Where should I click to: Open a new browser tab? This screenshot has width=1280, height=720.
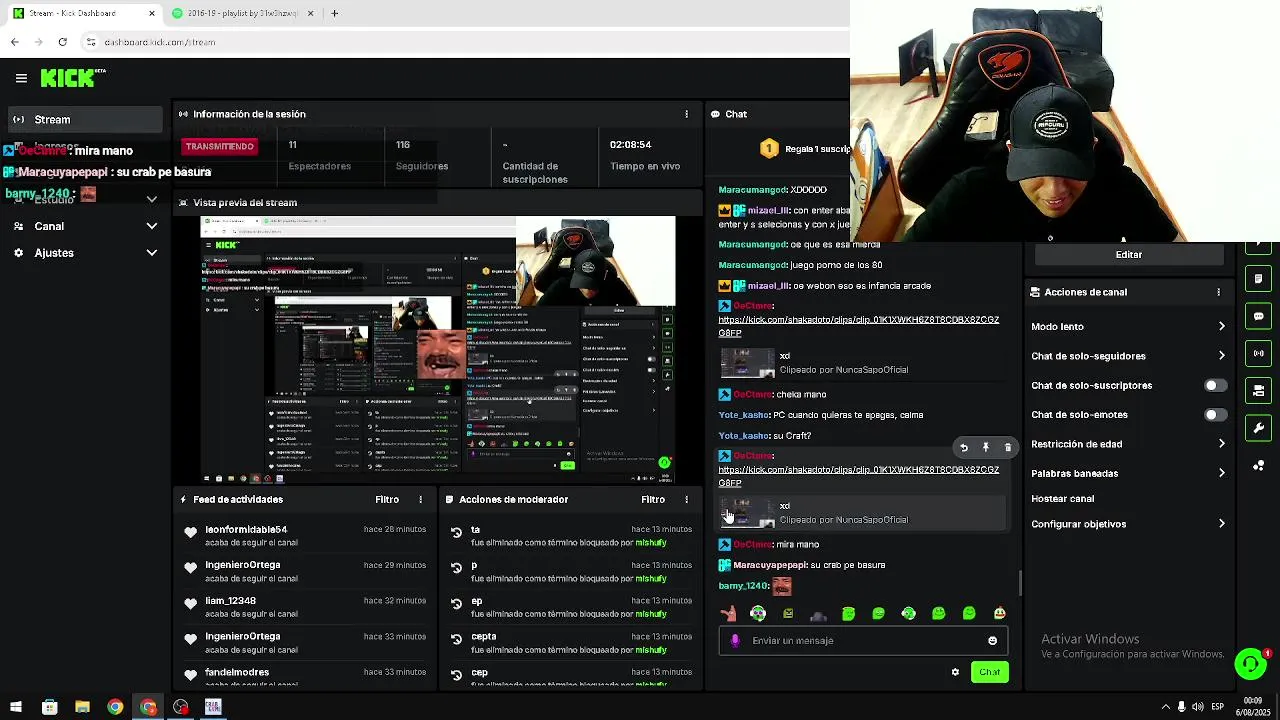click(x=334, y=13)
